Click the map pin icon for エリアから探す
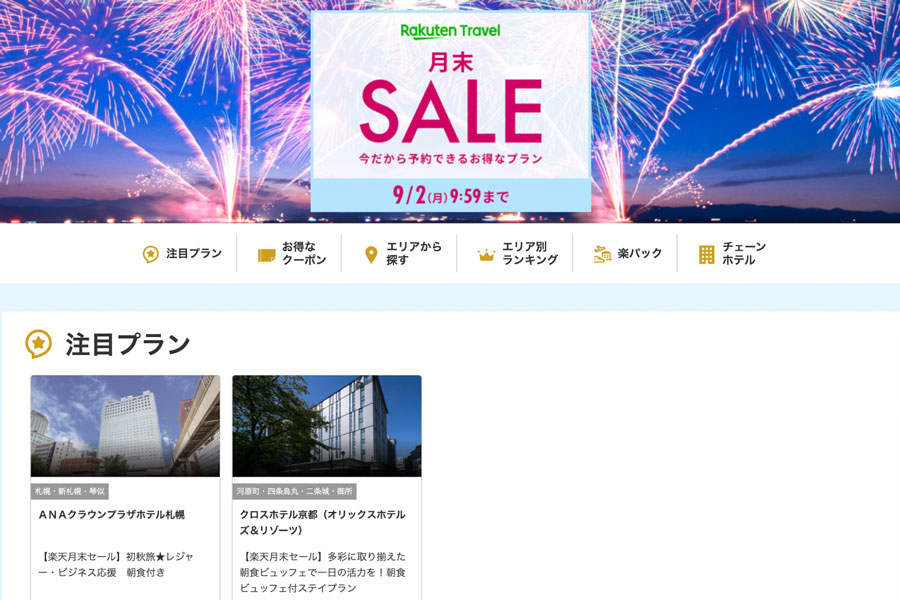This screenshot has width=900, height=600. 371,254
